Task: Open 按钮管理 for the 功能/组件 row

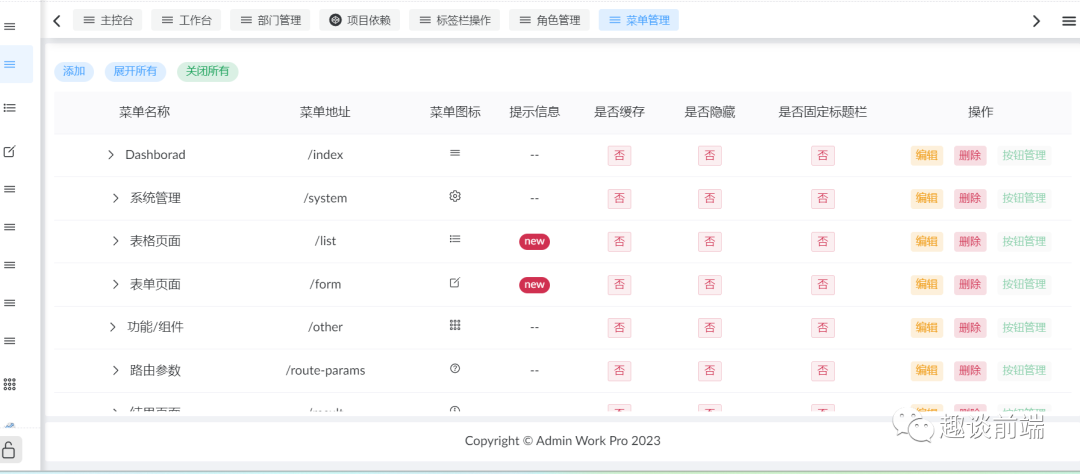Action: pyautogui.click(x=1024, y=328)
